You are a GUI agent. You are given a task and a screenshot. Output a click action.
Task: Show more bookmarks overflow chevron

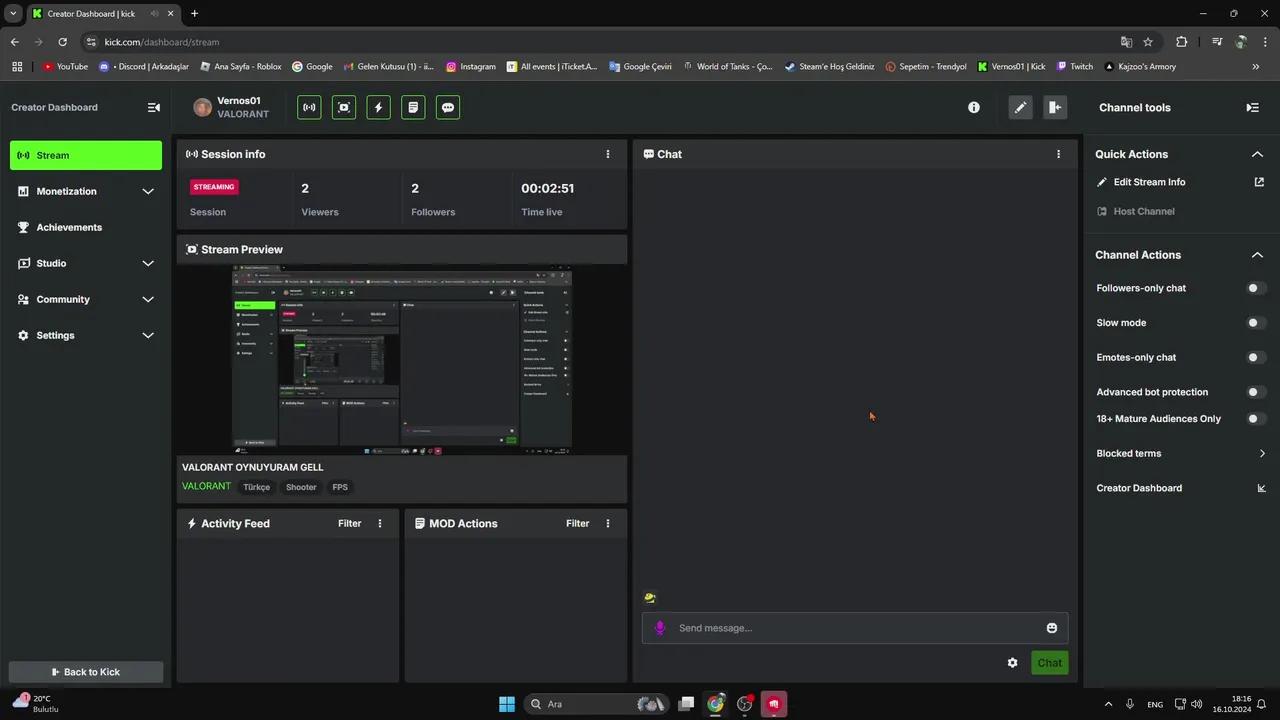[1256, 67]
